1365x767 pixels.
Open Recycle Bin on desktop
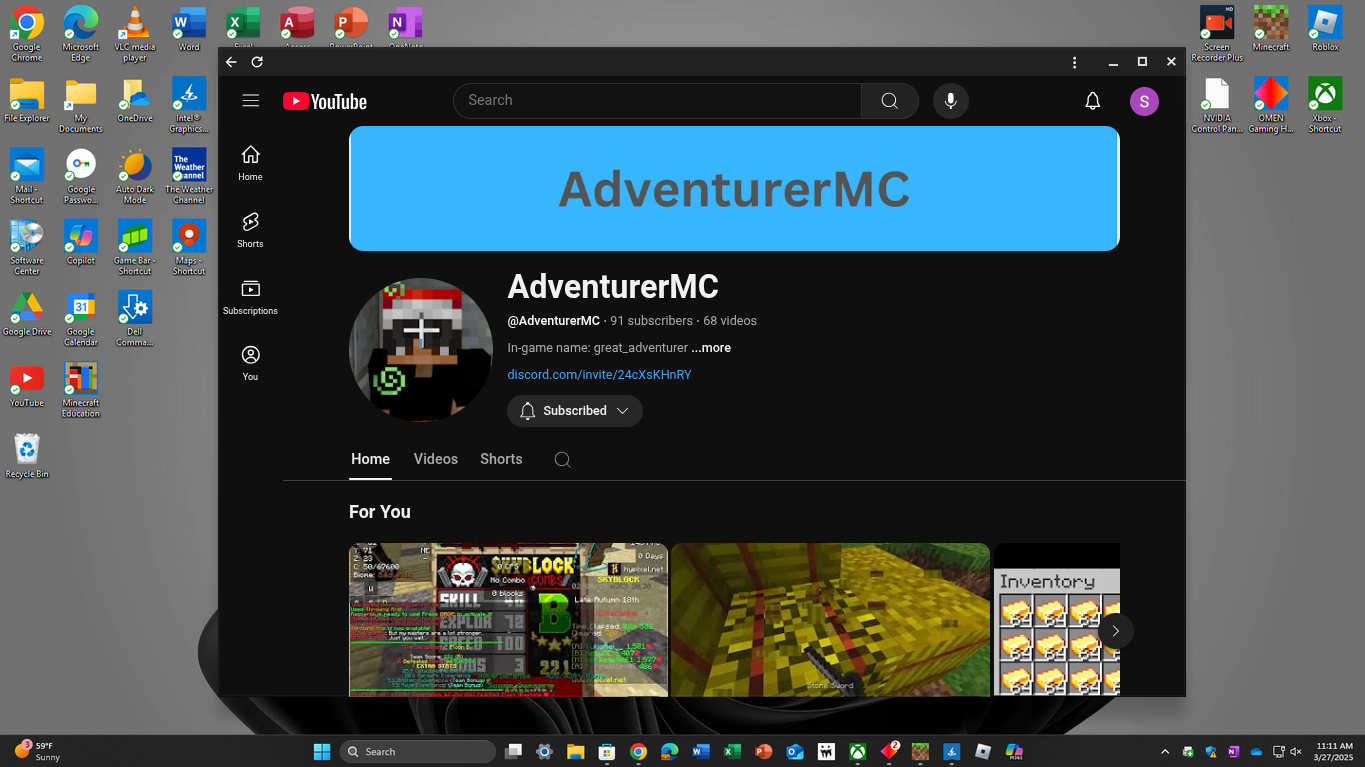tap(27, 456)
